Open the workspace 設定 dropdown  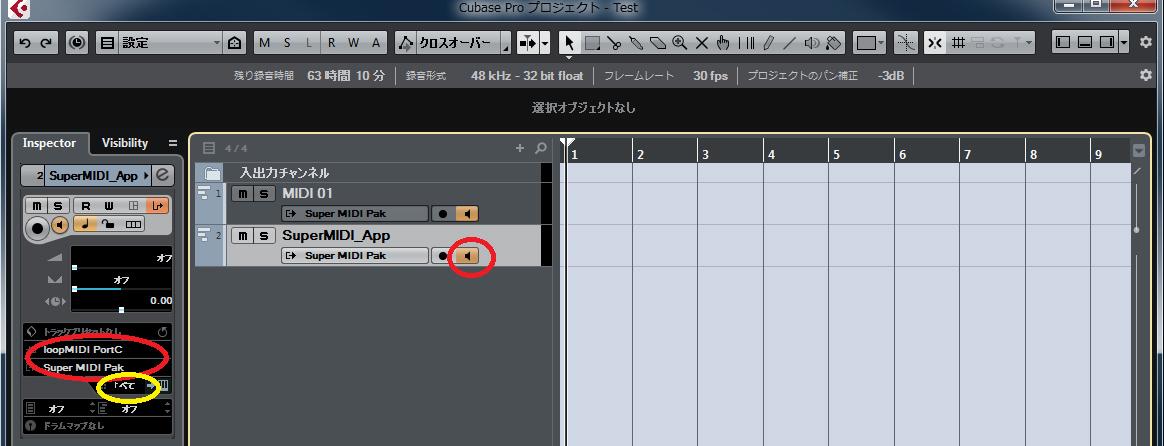point(171,43)
